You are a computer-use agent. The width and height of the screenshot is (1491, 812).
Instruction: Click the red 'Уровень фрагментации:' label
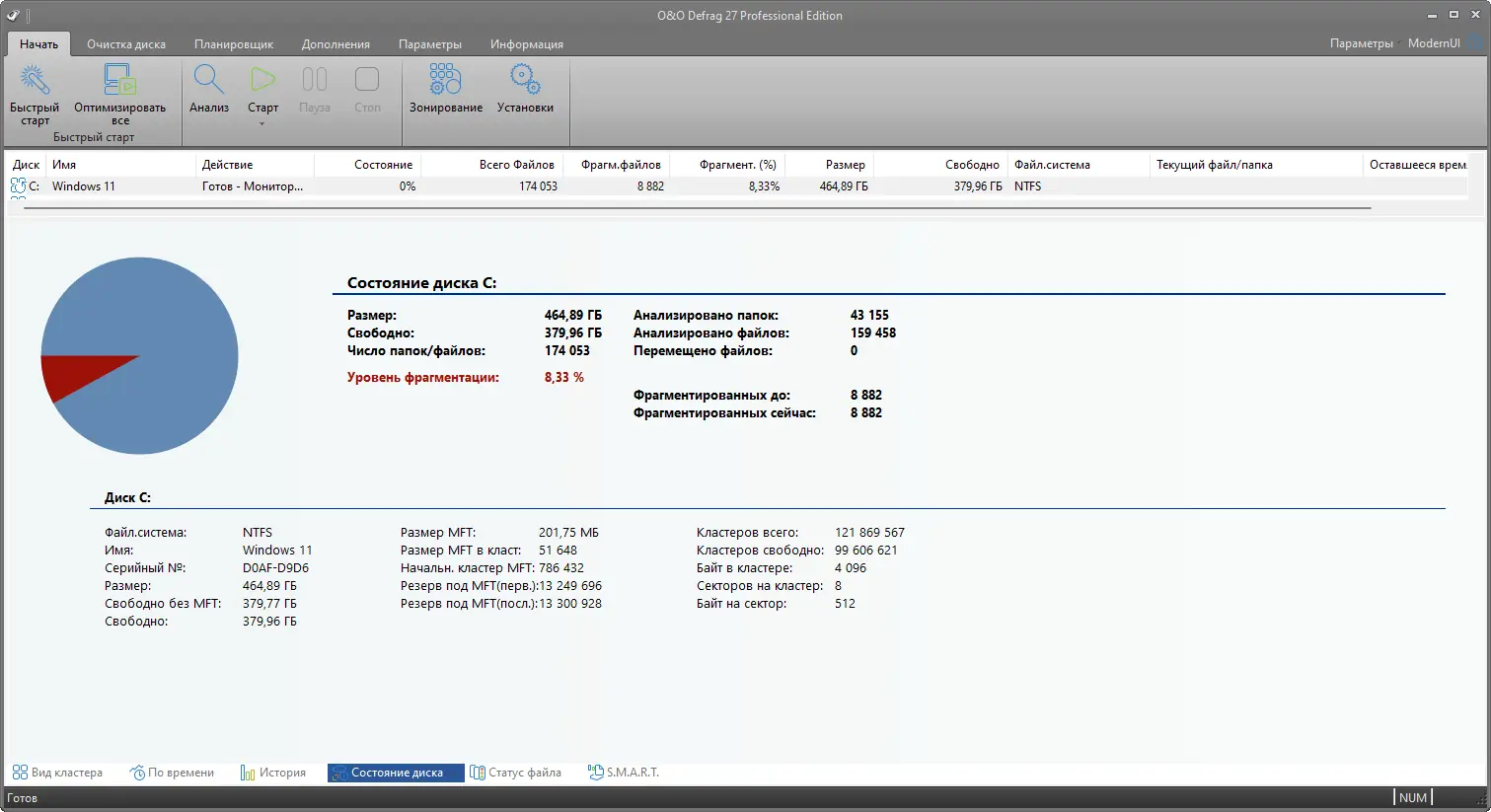(423, 377)
